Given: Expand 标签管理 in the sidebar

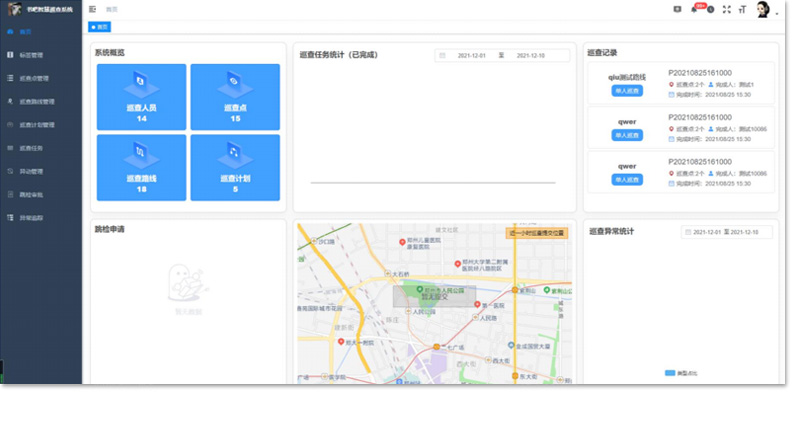Looking at the screenshot, I should (x=31, y=55).
